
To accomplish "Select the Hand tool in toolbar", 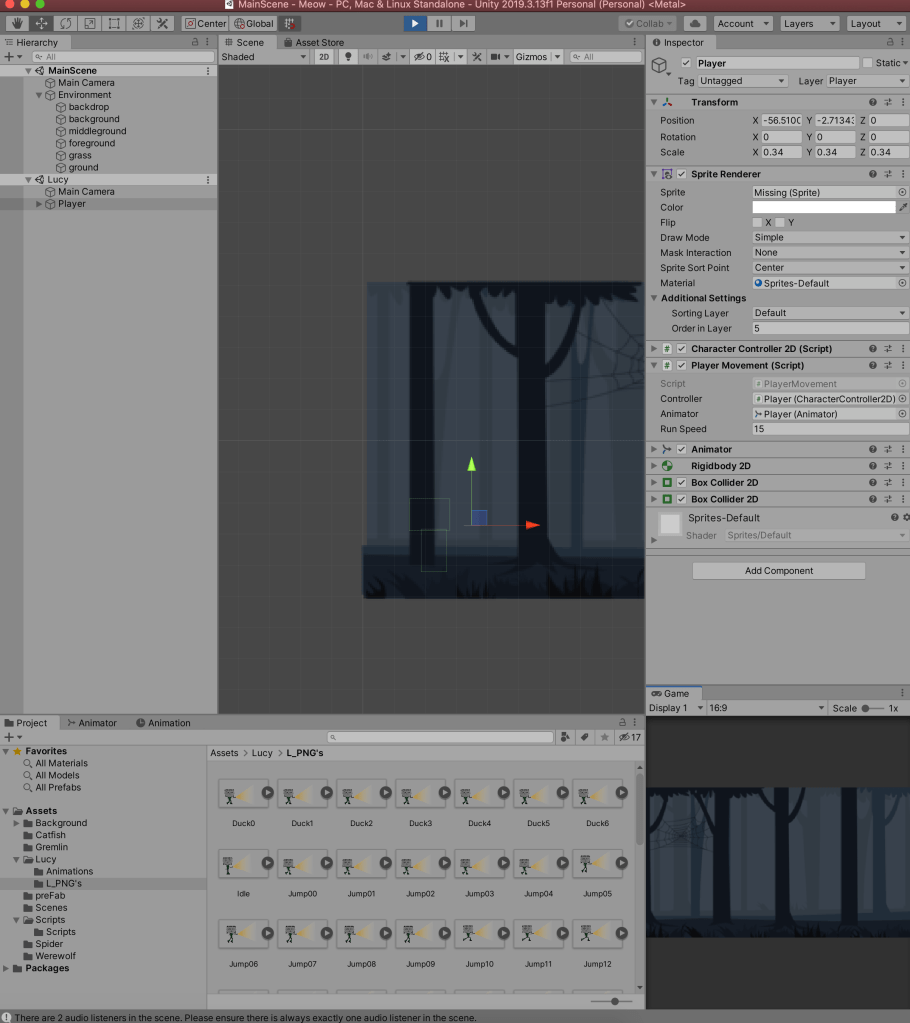I will click(x=17, y=23).
